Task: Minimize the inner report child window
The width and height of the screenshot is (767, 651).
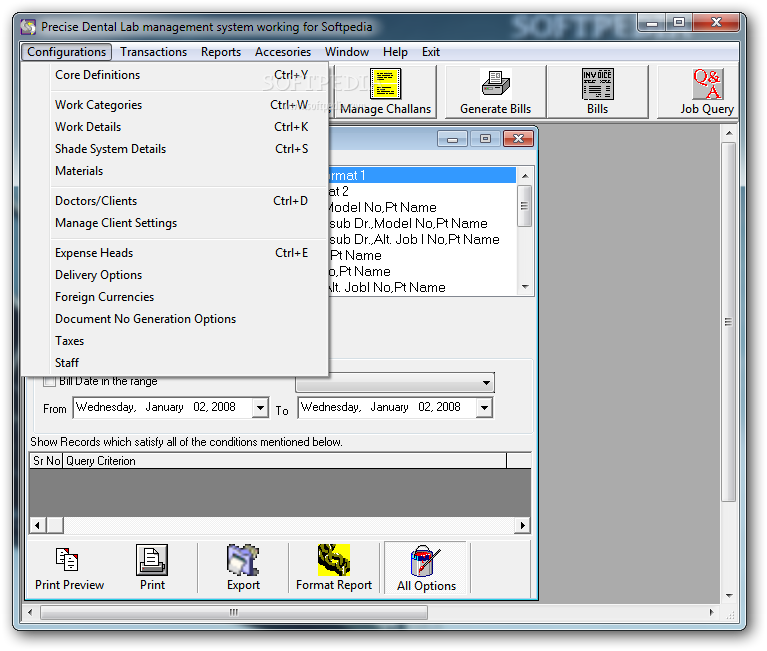Action: coord(452,139)
